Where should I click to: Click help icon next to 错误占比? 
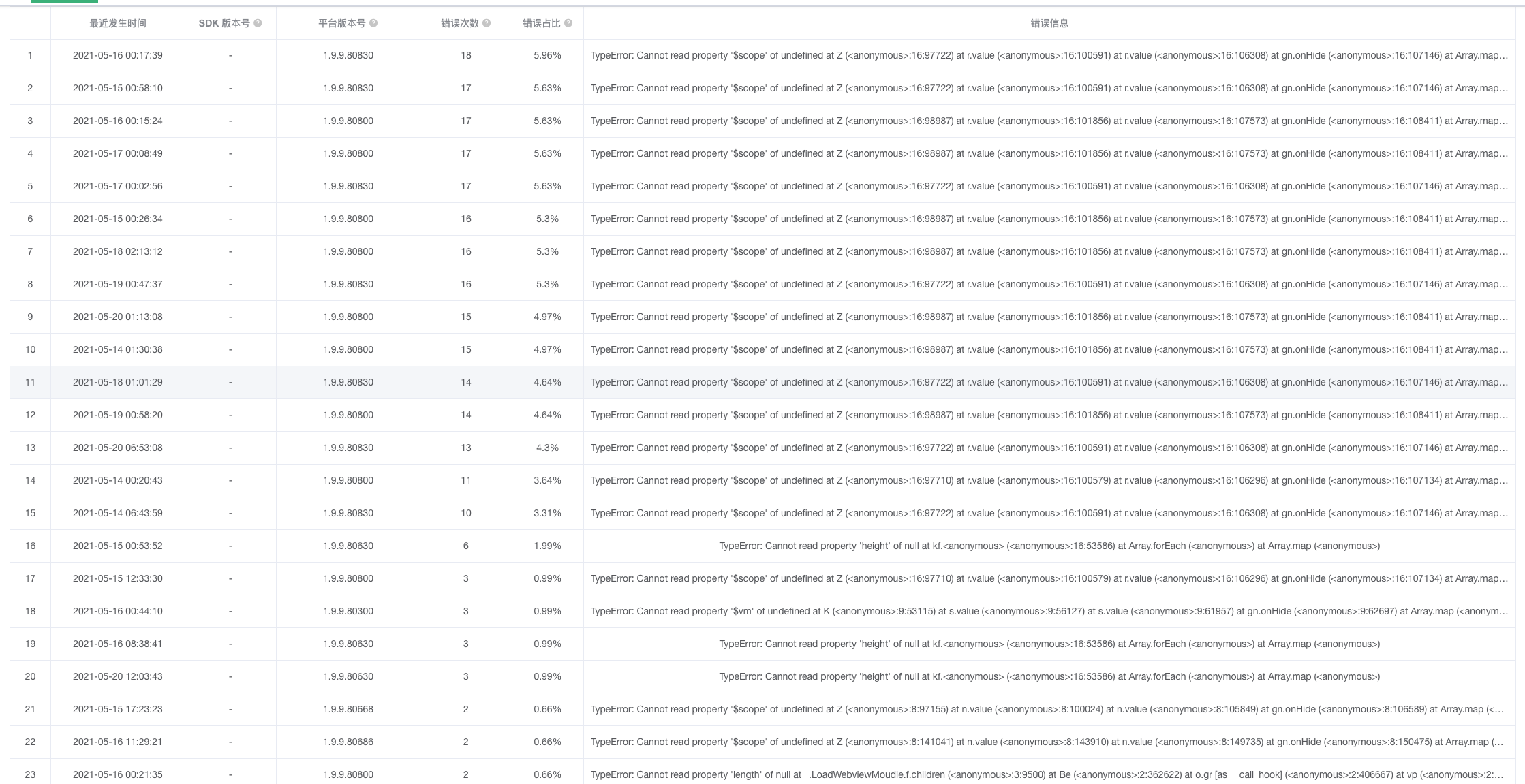(568, 23)
